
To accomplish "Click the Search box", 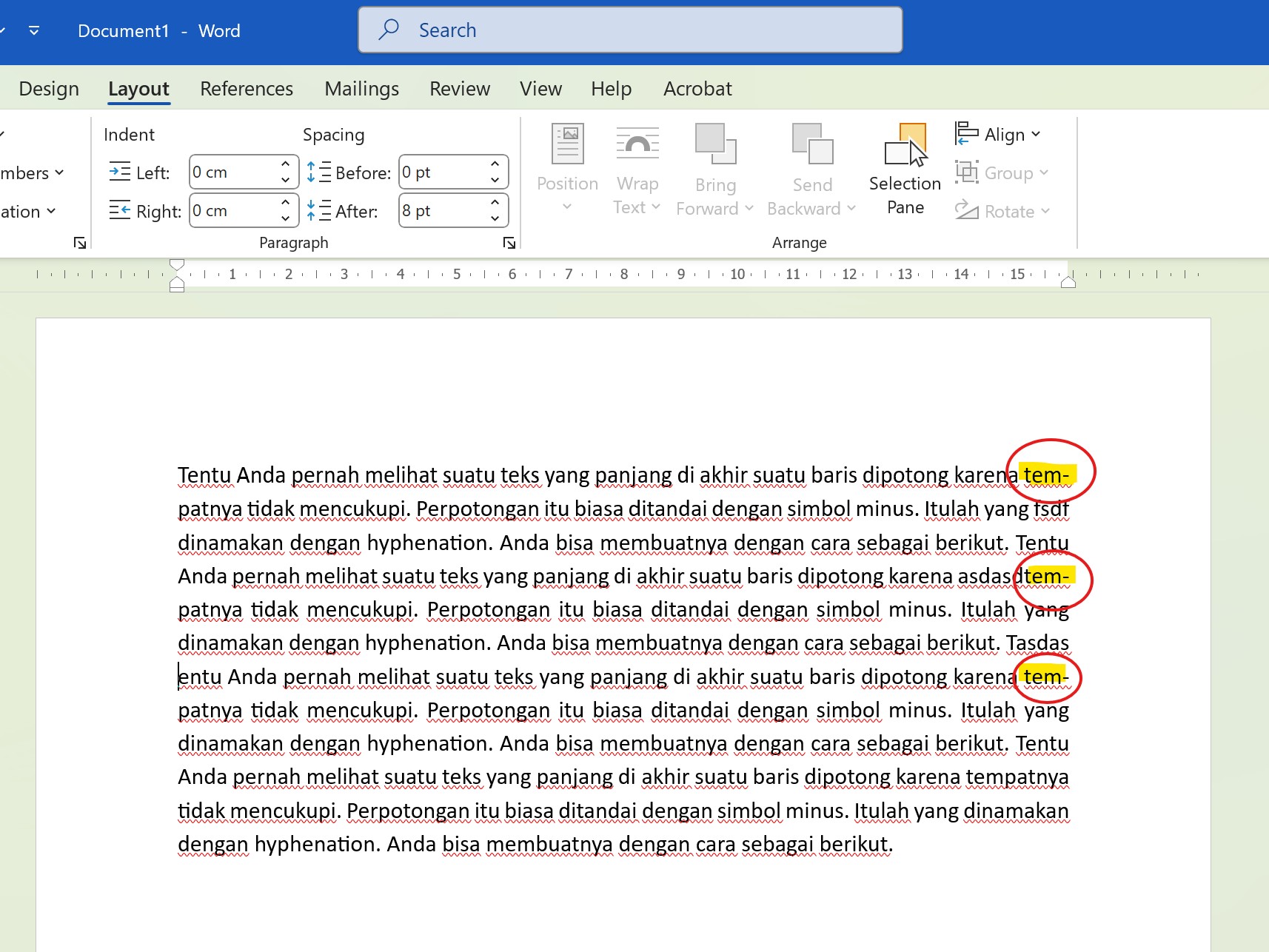I will coord(629,30).
